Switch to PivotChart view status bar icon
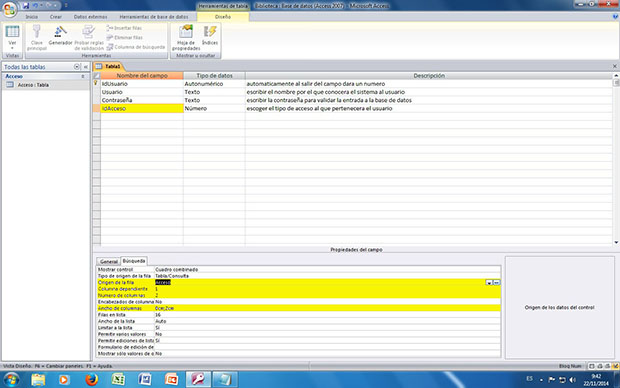 608,366
